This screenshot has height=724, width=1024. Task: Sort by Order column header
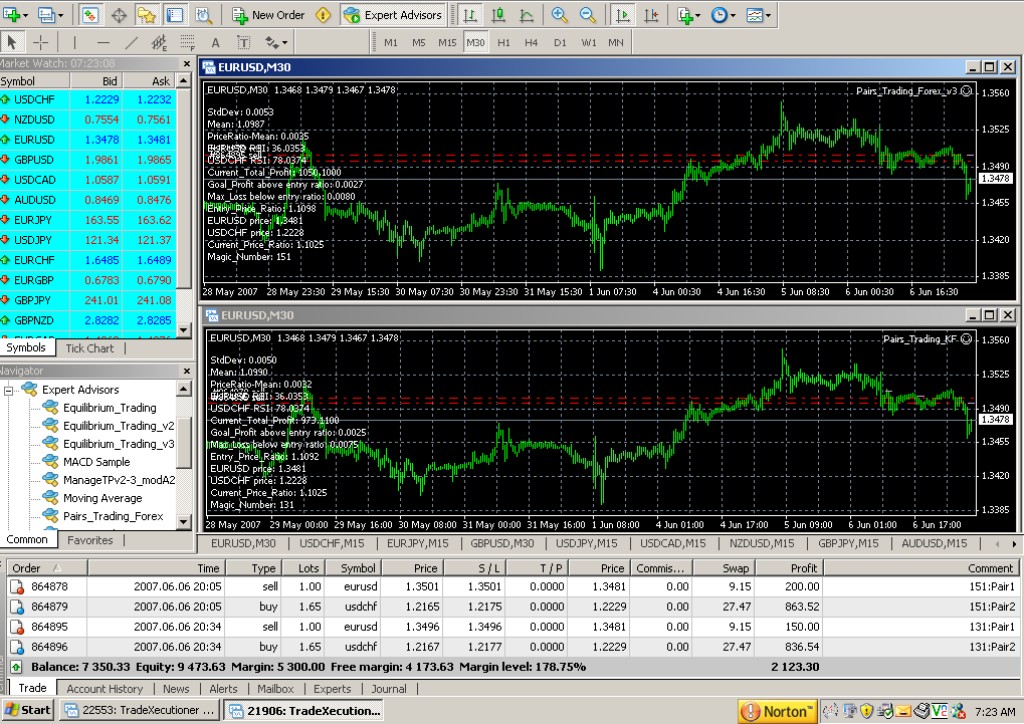pyautogui.click(x=46, y=568)
